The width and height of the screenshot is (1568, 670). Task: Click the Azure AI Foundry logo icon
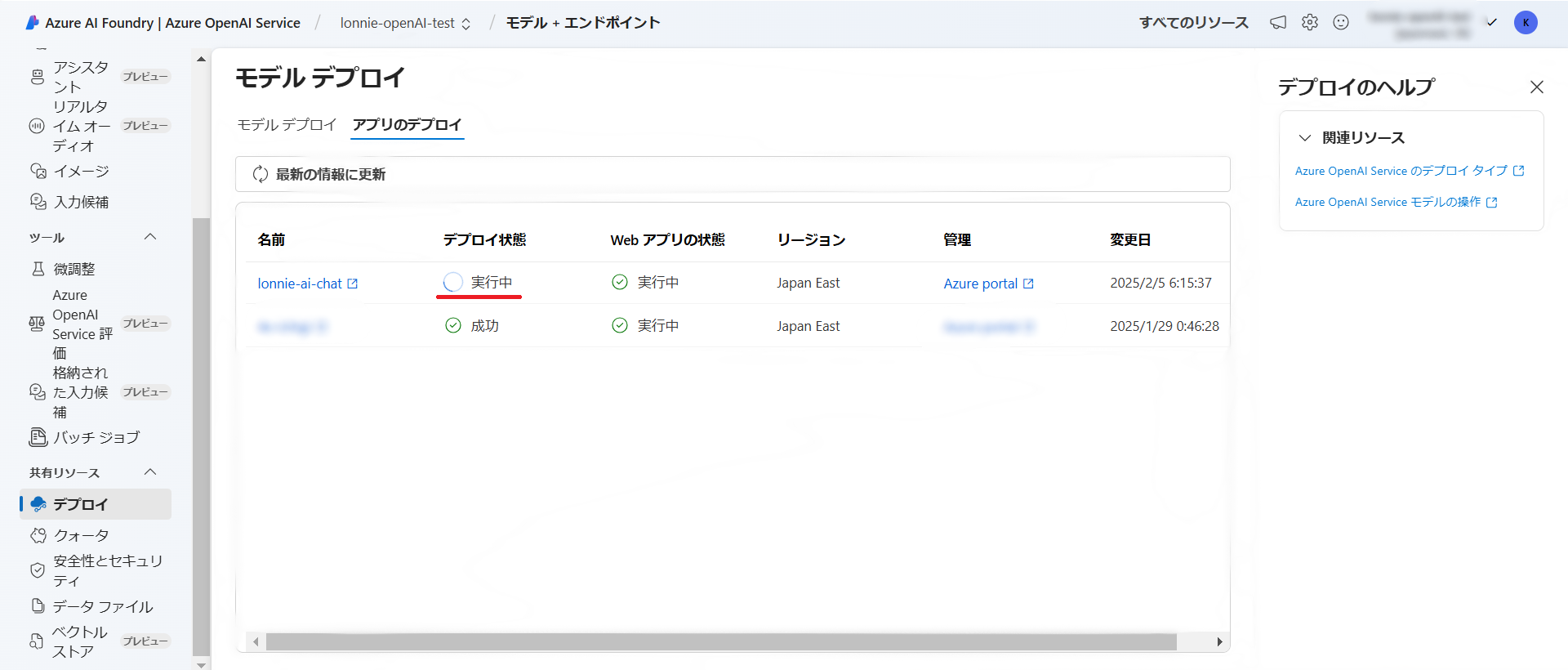click(x=33, y=23)
